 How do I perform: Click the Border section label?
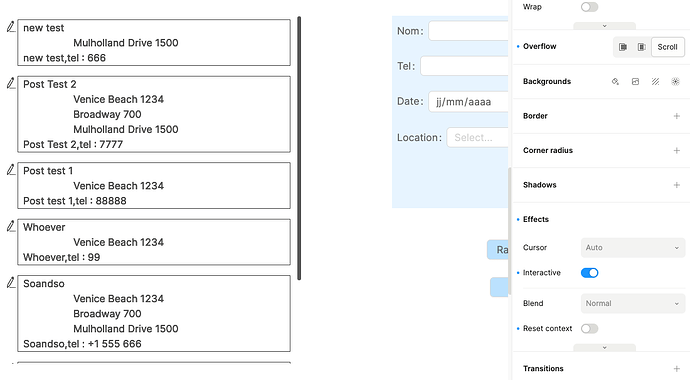[535, 116]
